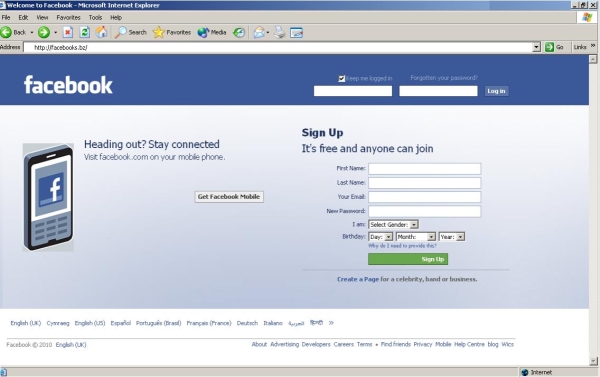Open the Favorites menu

coord(68,18)
